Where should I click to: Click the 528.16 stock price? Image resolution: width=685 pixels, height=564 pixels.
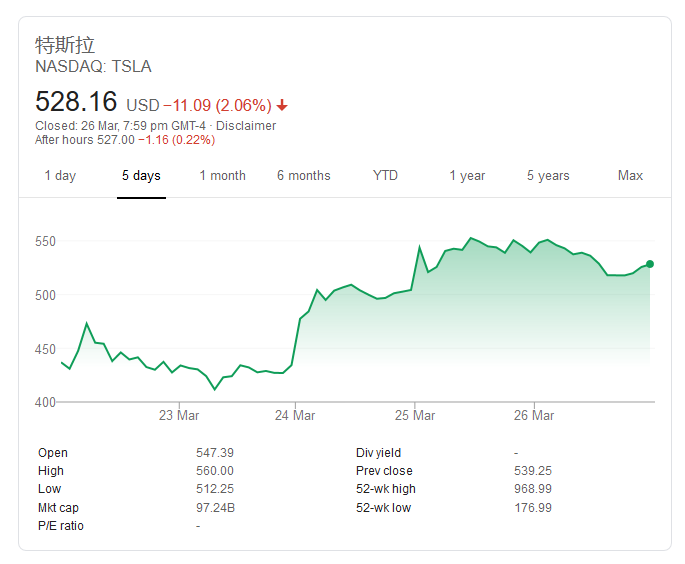[76, 102]
